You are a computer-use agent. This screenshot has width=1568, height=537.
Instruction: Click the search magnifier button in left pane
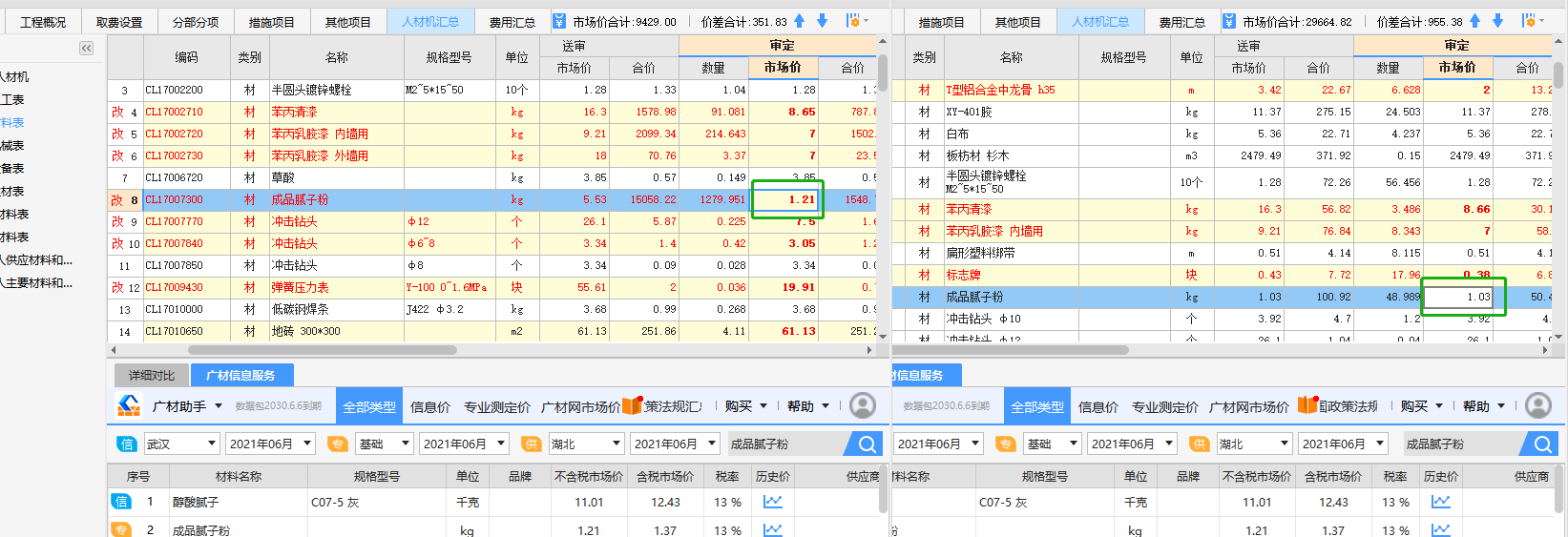tap(867, 444)
